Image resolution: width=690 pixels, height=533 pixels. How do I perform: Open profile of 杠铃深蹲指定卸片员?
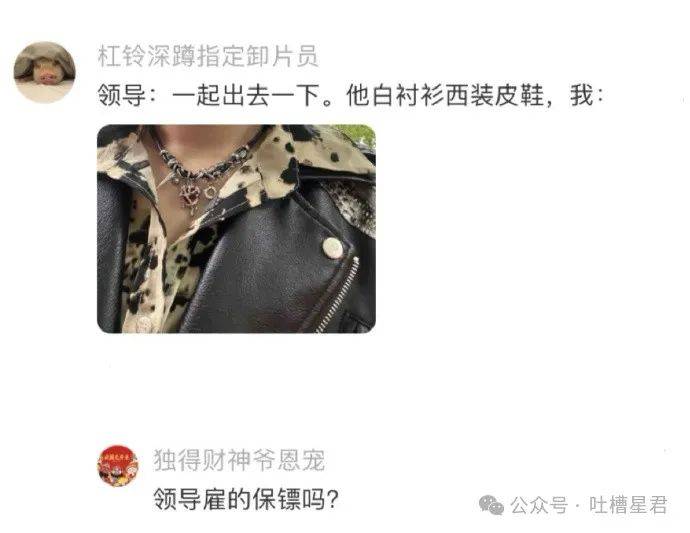coord(207,56)
